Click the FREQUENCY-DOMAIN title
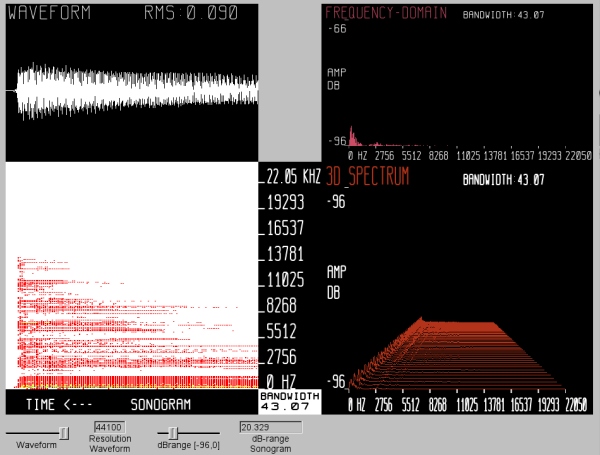This screenshot has height=455, width=600. (x=386, y=13)
